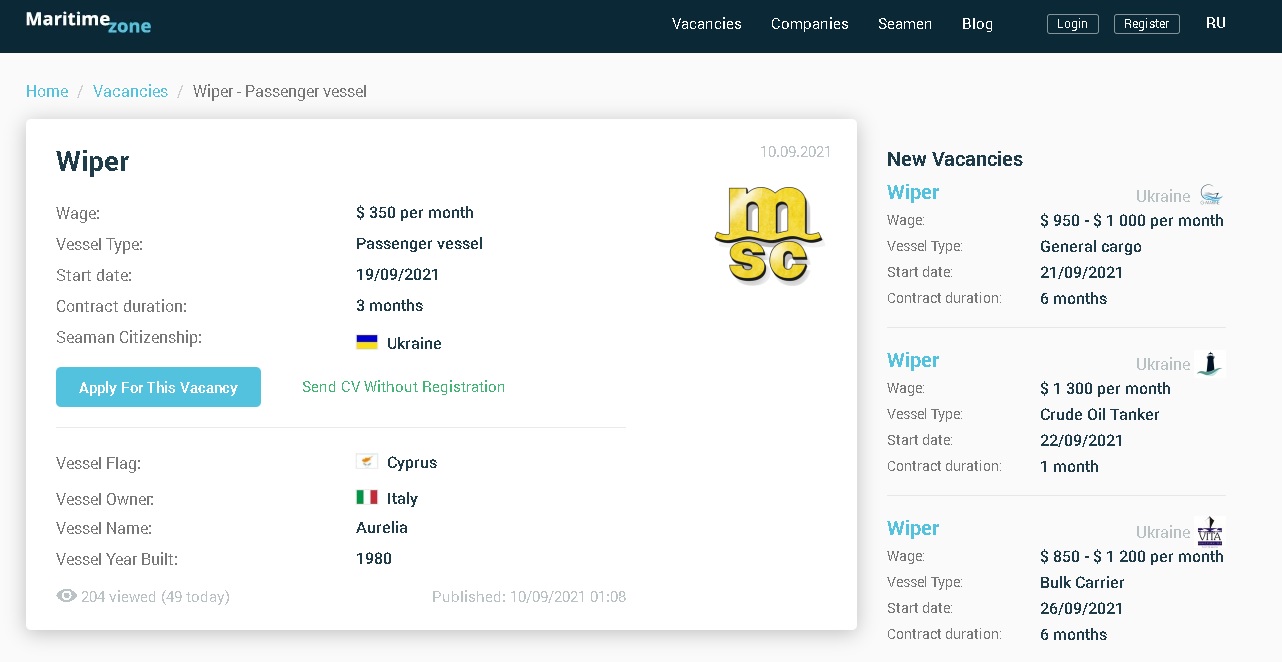1282x662 pixels.
Task: Open the Wiper vacancy for Crude Oil Tanker
Action: 913,360
